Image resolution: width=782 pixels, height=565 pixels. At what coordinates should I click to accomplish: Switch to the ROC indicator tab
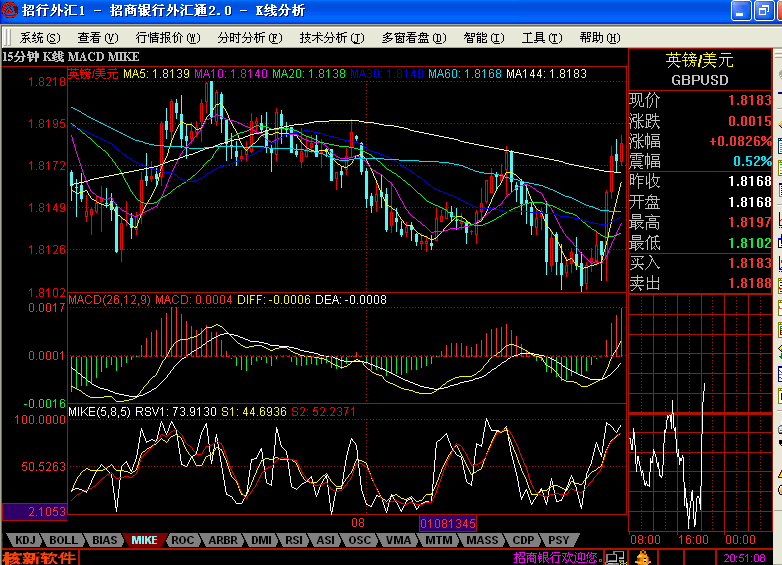(x=183, y=540)
